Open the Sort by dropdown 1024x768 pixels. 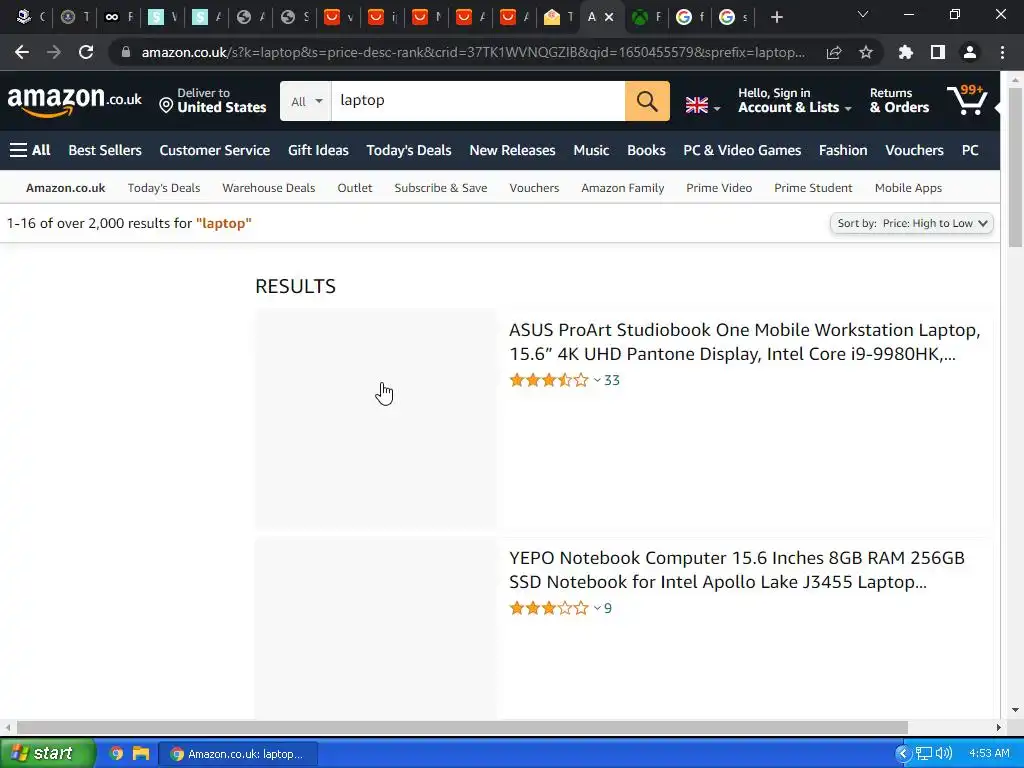(x=912, y=223)
